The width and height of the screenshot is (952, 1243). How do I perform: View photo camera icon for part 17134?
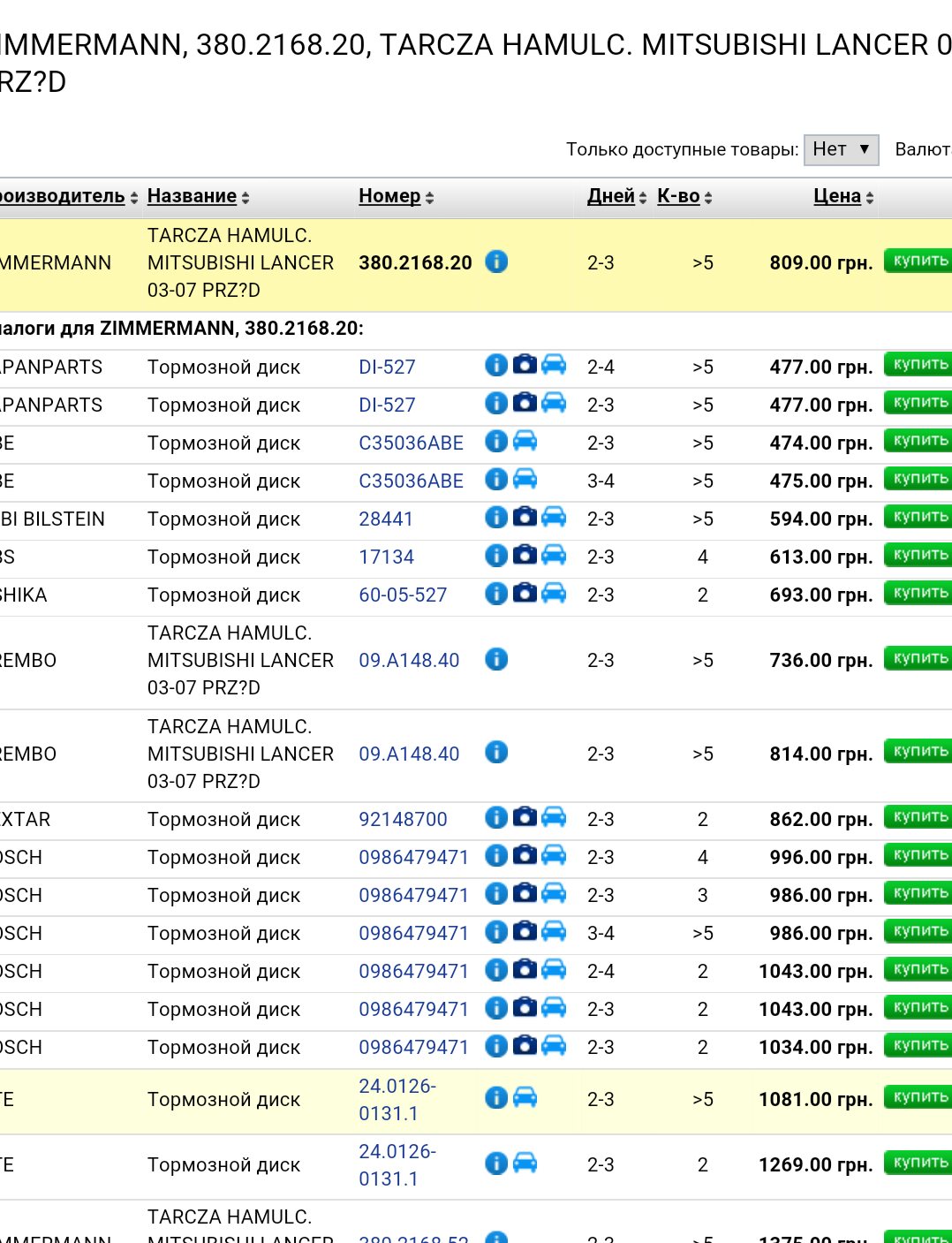point(525,555)
